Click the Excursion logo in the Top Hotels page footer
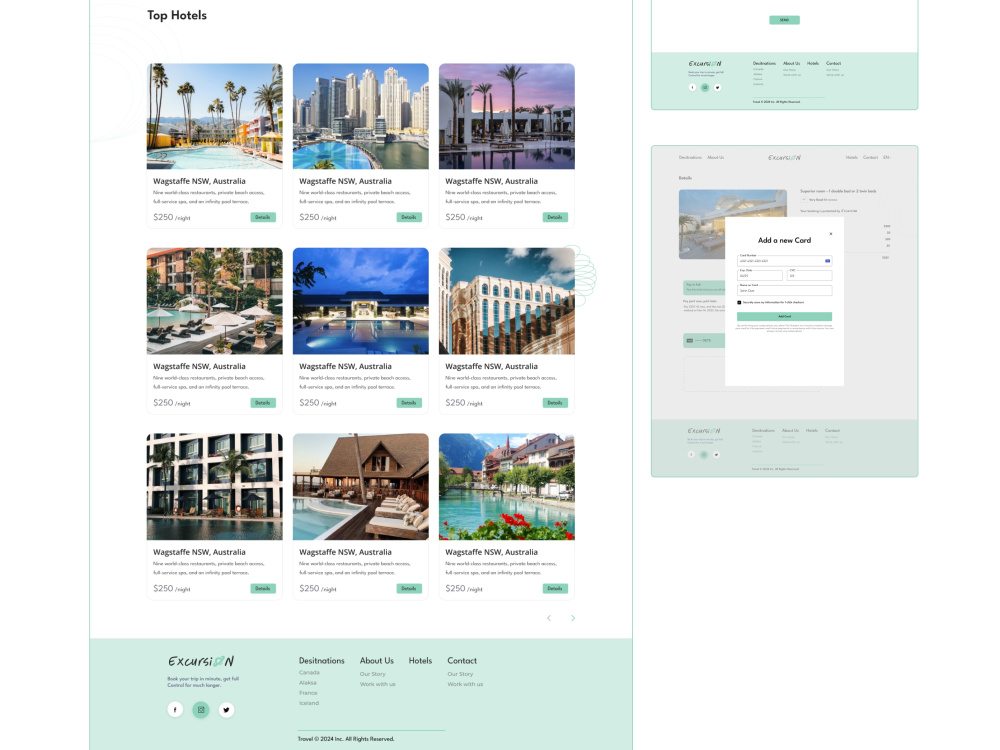 pyautogui.click(x=201, y=661)
